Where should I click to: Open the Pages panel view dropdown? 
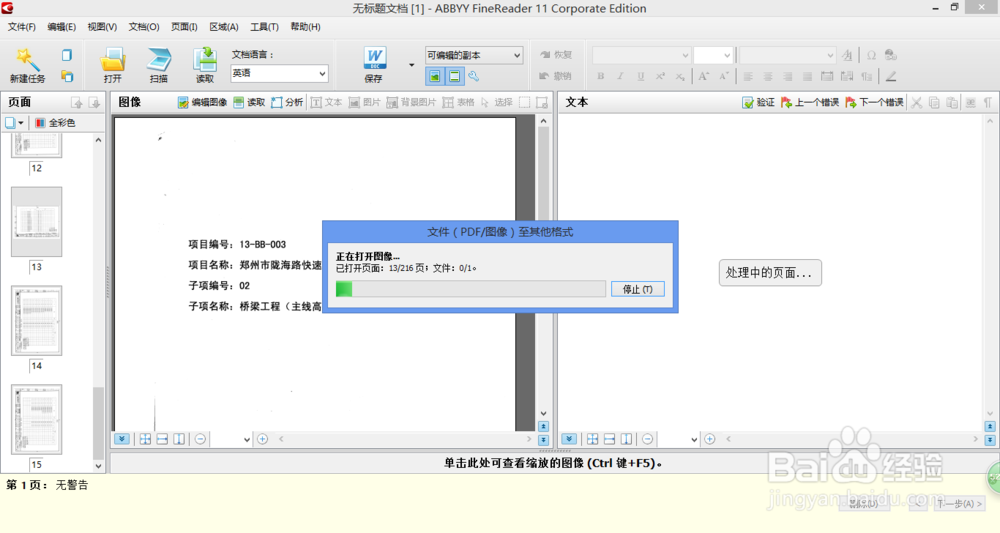[14, 122]
